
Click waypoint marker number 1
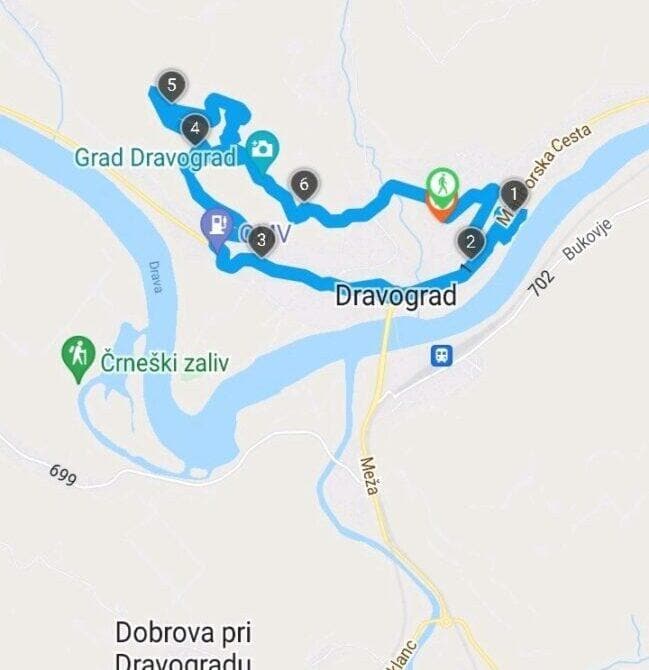tap(514, 194)
